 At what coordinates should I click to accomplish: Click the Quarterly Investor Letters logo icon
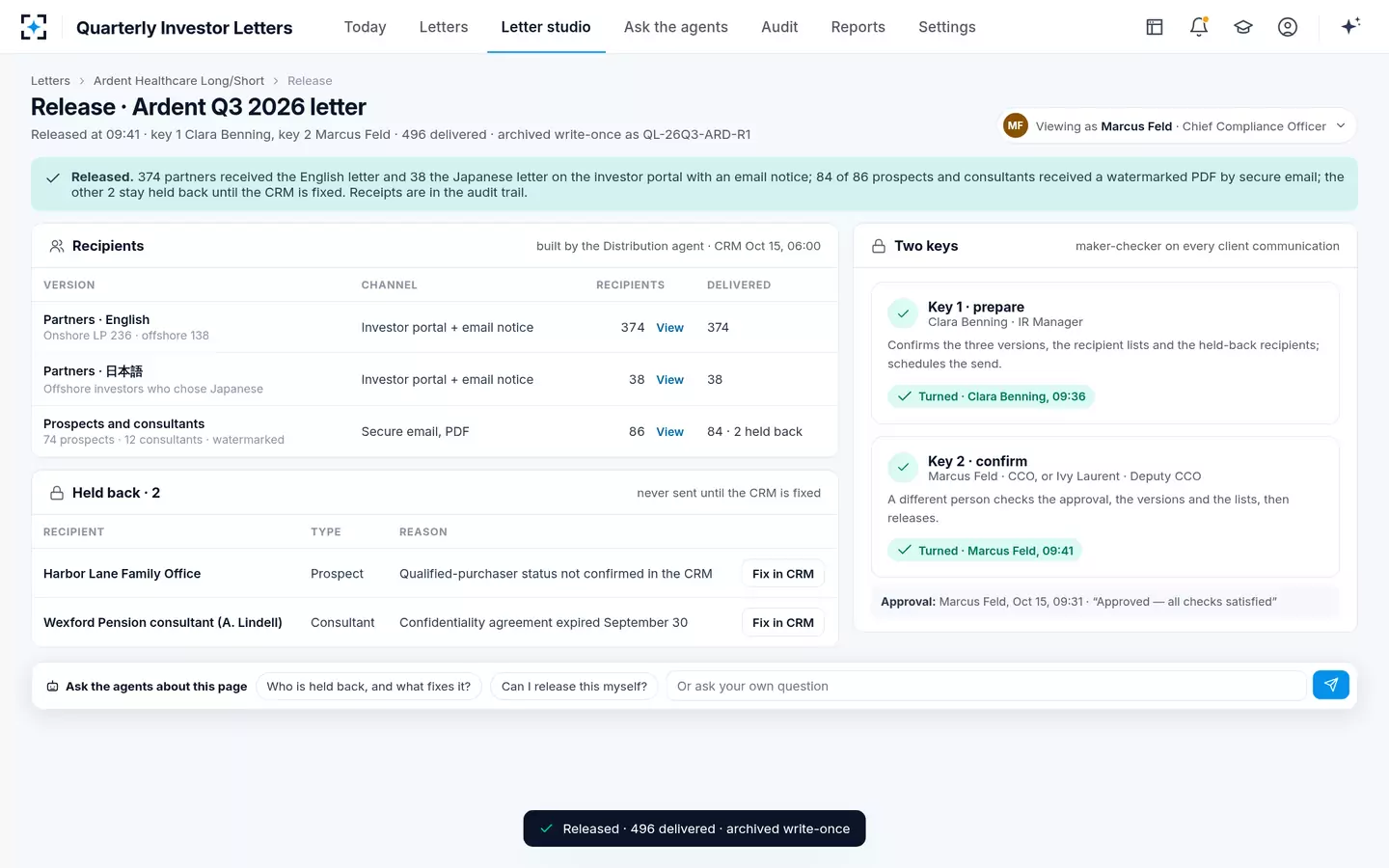click(34, 27)
